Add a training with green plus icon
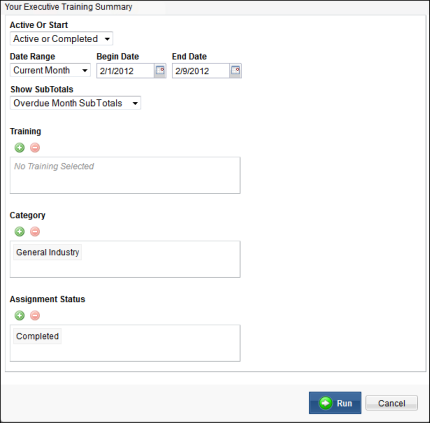Image resolution: width=430 pixels, height=423 pixels. click(20, 147)
